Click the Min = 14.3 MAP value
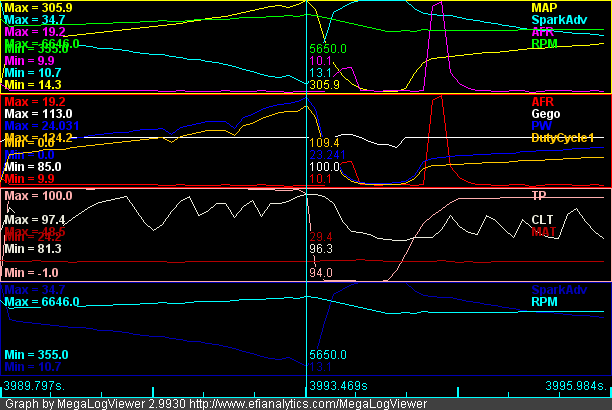The width and height of the screenshot is (612, 410). tap(31, 85)
